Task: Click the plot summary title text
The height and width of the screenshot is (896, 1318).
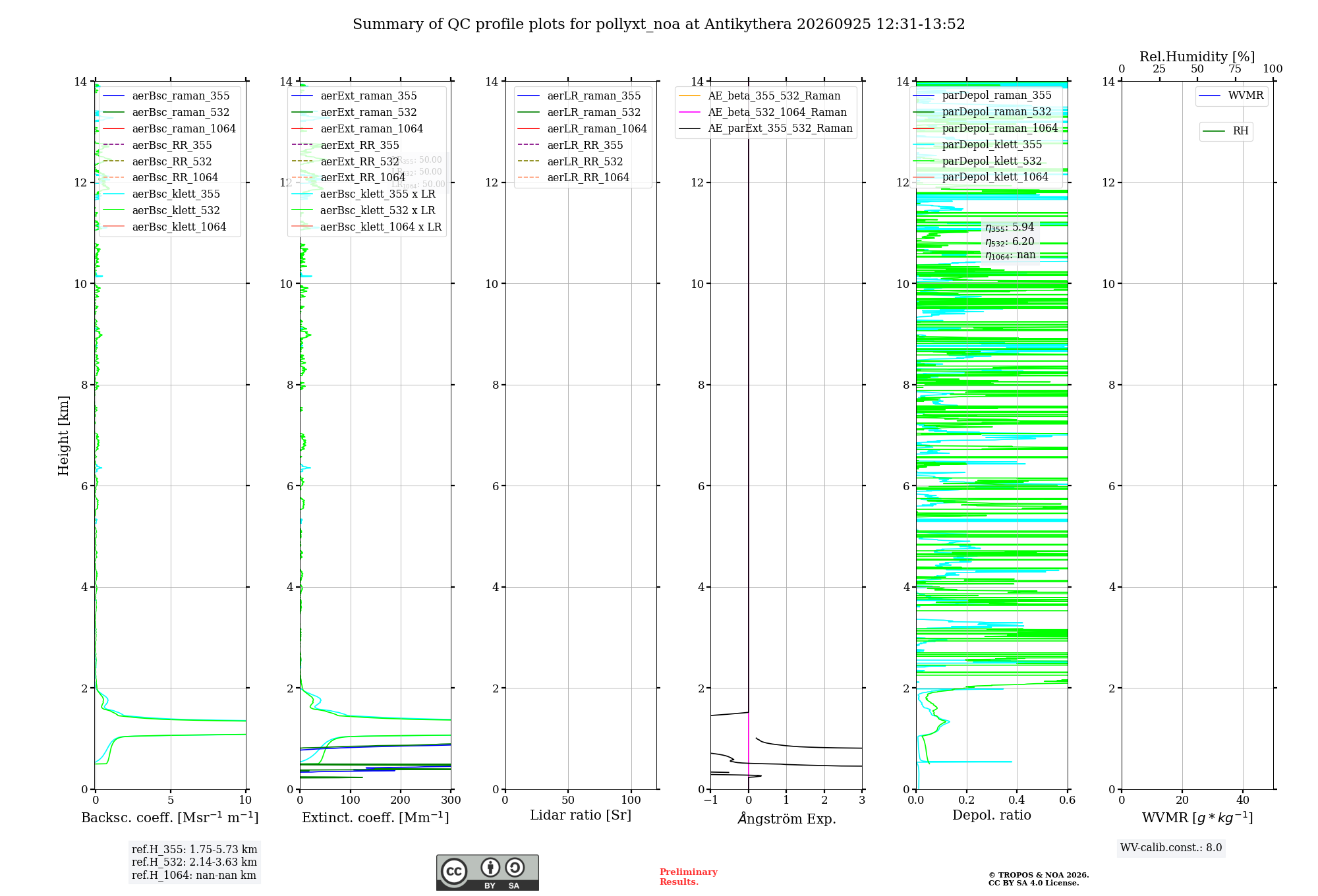Action: click(659, 24)
